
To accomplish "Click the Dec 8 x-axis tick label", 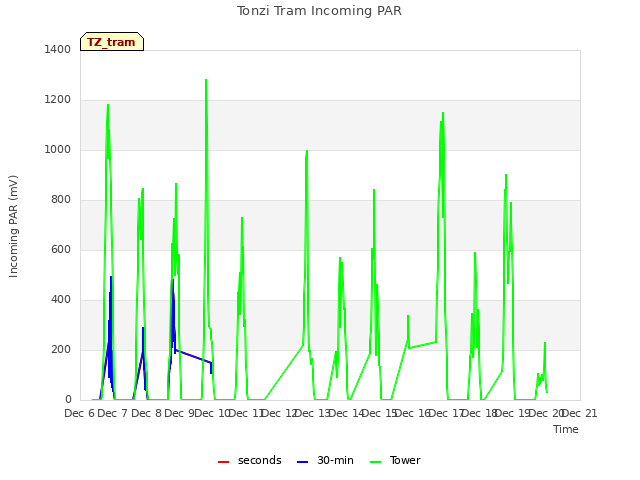I will (x=146, y=413).
